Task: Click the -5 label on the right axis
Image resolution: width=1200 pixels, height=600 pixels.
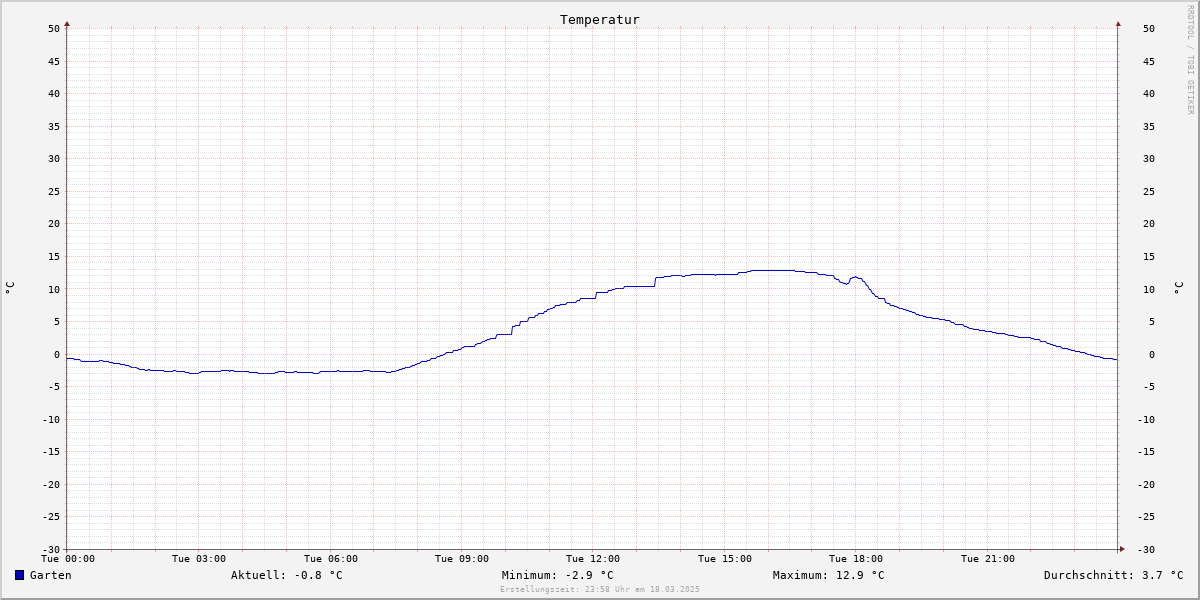Action: (x=1149, y=387)
